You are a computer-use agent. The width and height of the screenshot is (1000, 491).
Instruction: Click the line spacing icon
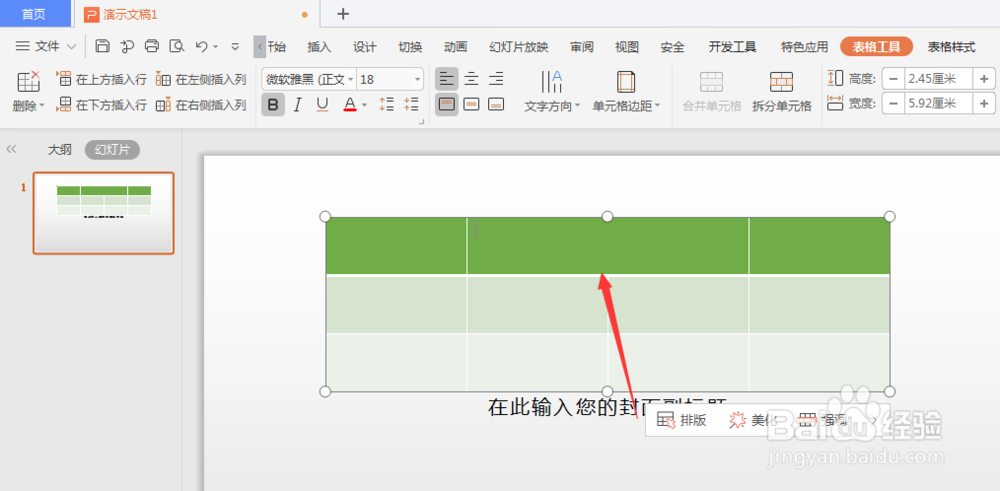(386, 105)
